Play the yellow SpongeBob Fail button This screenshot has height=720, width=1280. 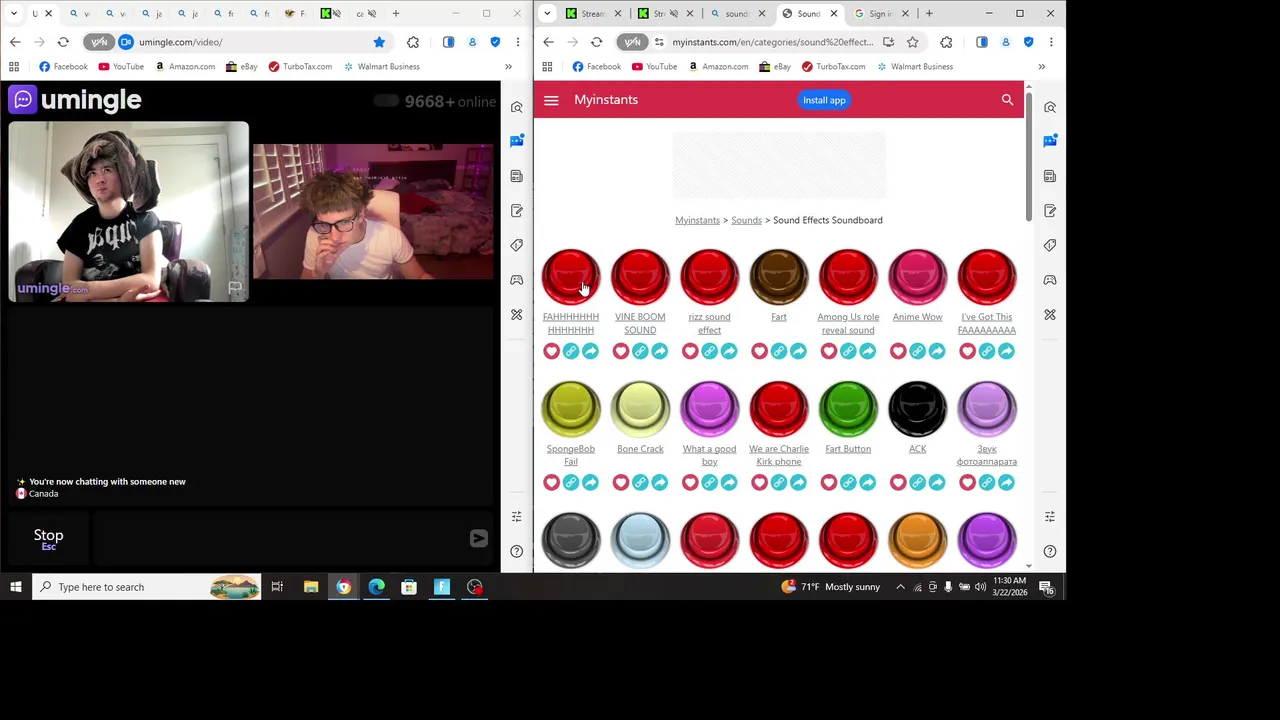click(571, 409)
